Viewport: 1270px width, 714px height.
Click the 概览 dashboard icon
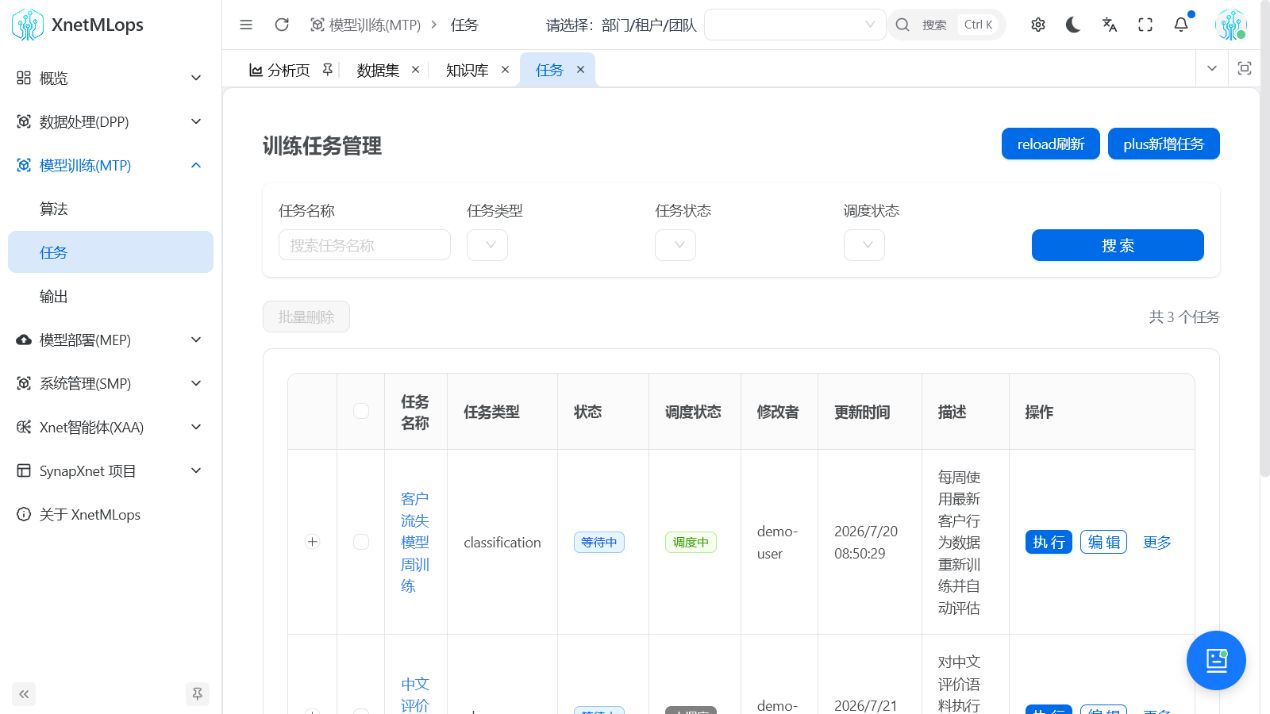pyautogui.click(x=24, y=78)
